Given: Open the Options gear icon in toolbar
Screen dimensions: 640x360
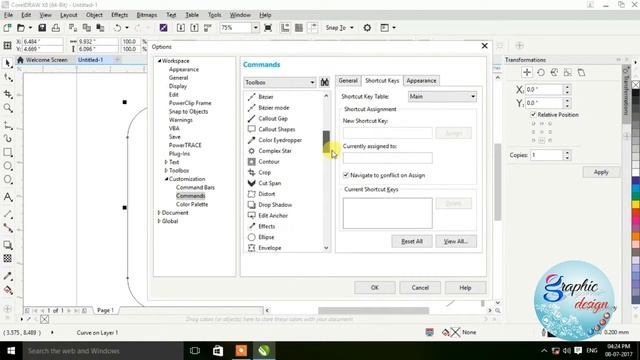Looking at the screenshot, I should pyautogui.click(x=367, y=28).
